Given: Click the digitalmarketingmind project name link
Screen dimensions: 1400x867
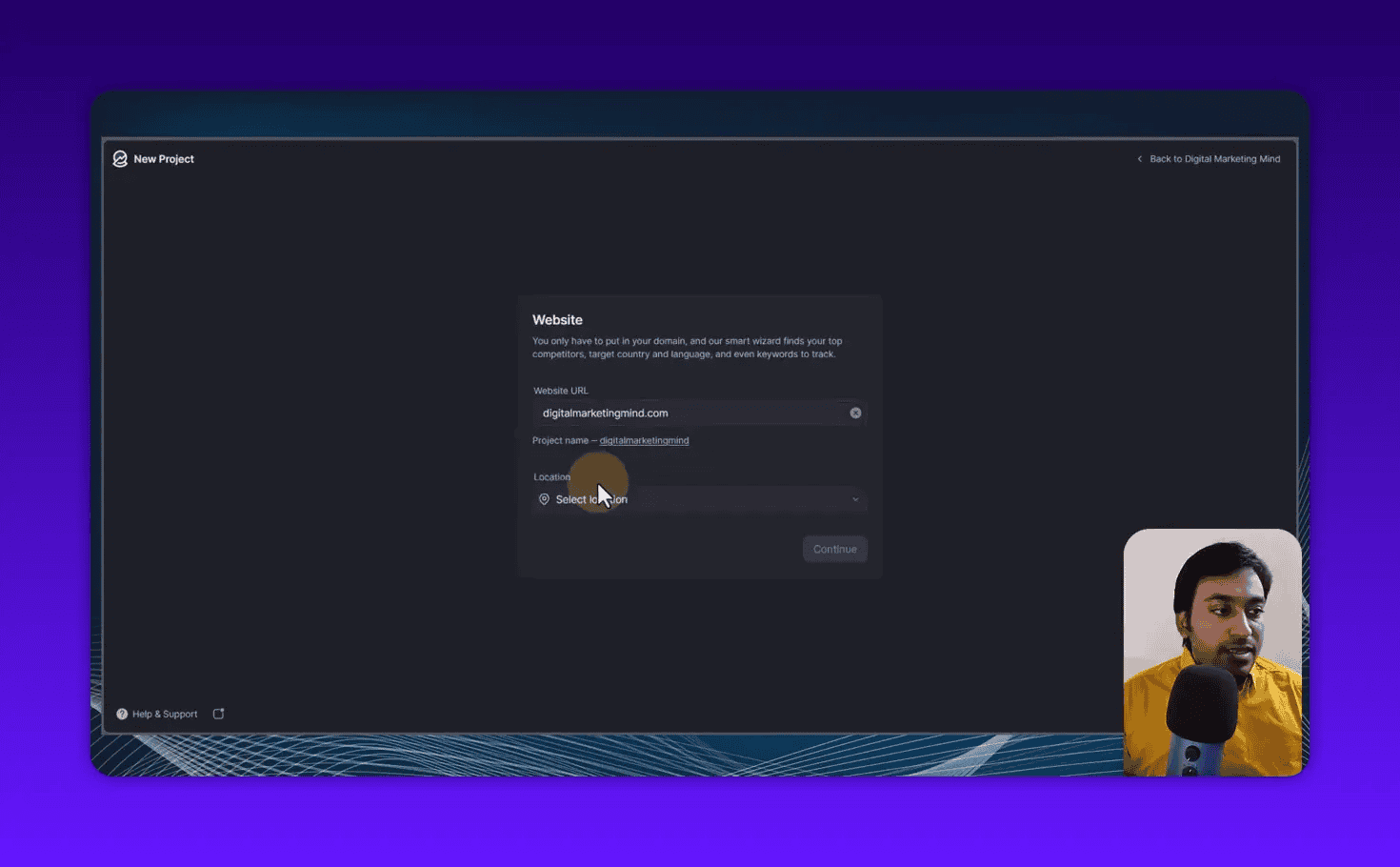Looking at the screenshot, I should coord(644,440).
